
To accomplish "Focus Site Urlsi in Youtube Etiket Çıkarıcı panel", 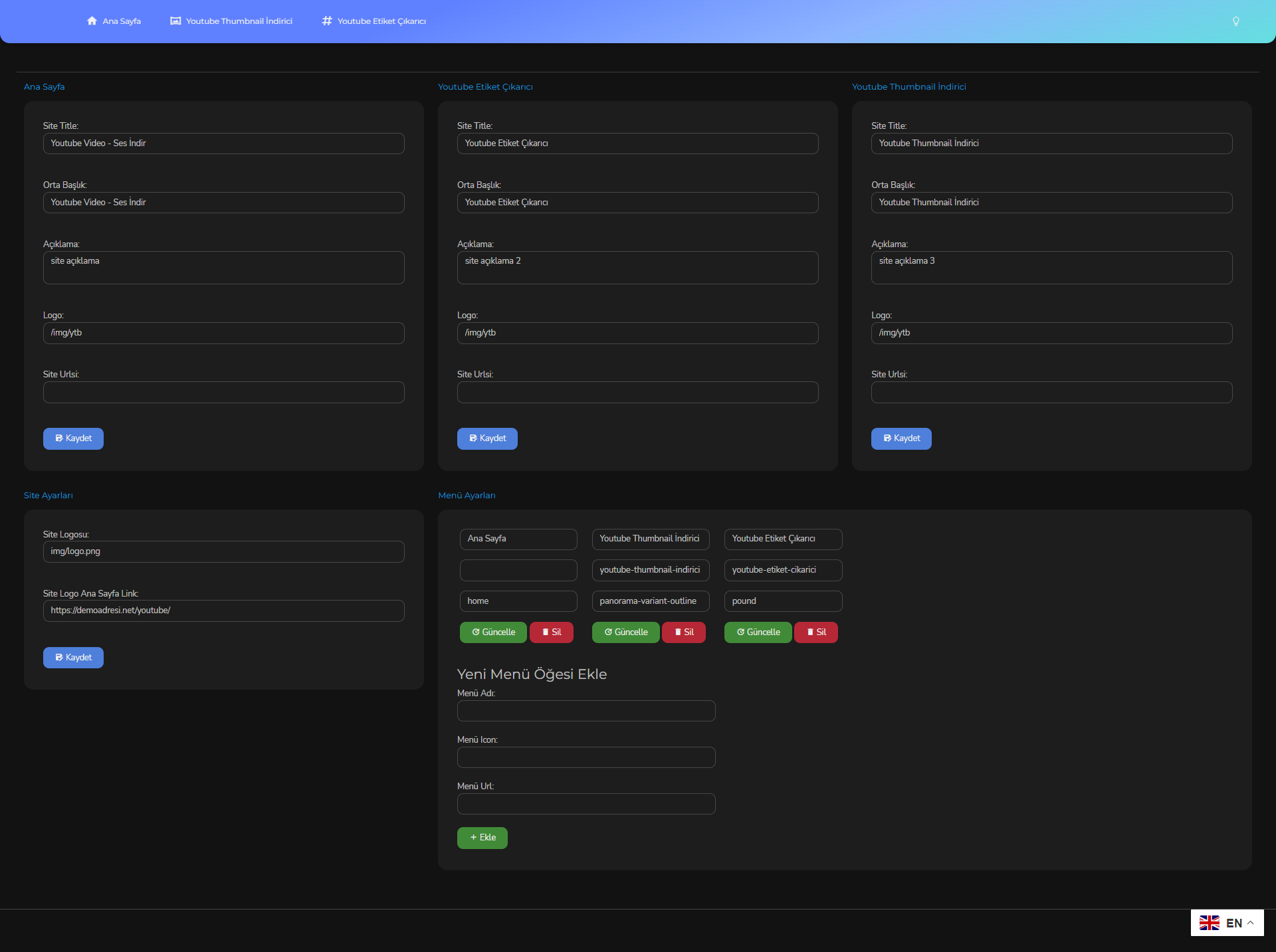I will pyautogui.click(x=638, y=392).
